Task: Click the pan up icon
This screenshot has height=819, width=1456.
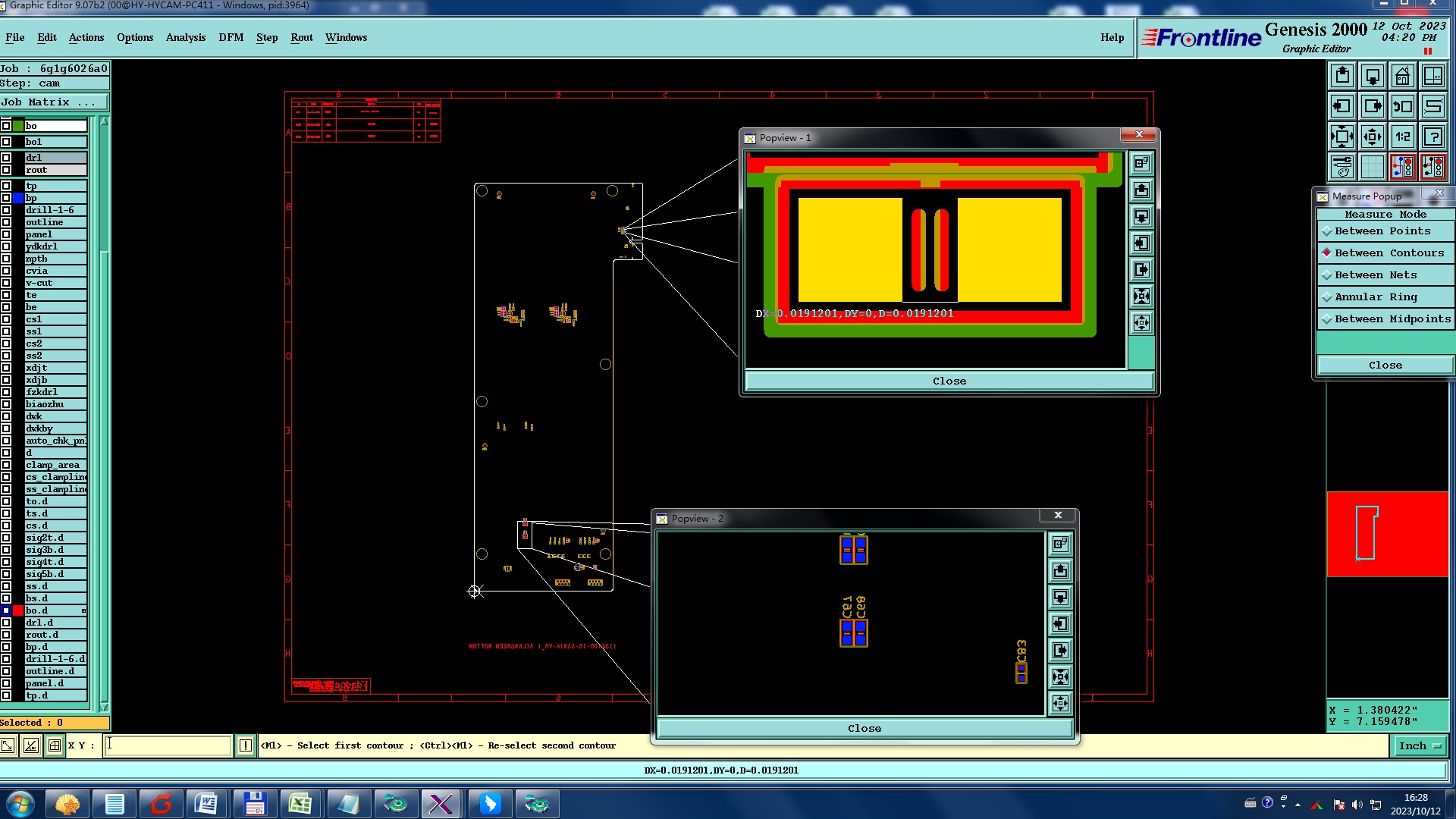Action: 1341,77
